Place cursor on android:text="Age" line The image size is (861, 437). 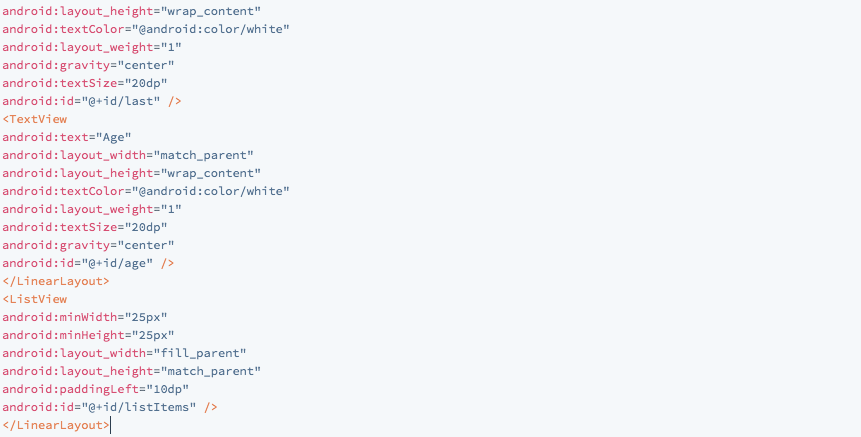[67, 137]
